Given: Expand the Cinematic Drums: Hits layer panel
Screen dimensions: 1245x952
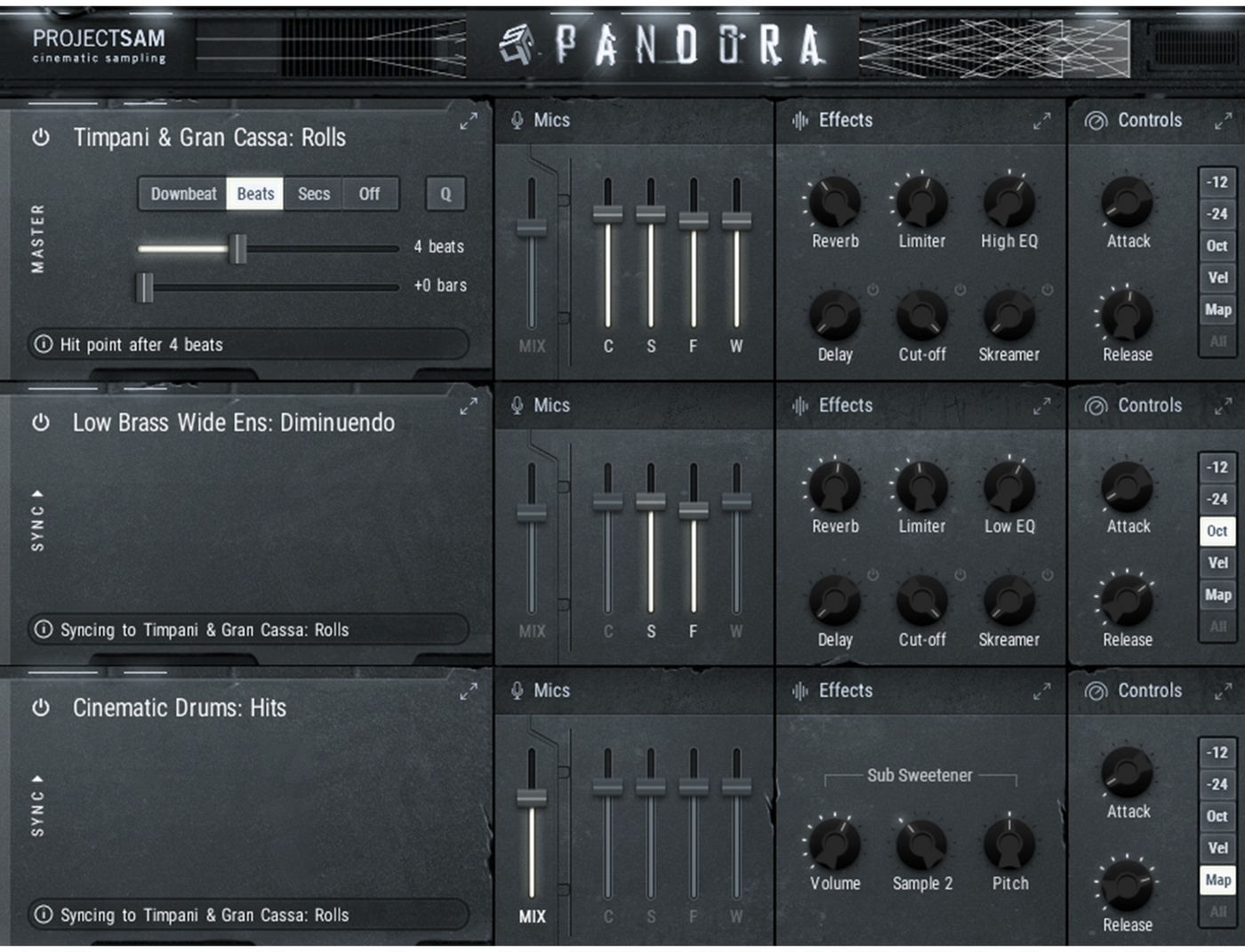Looking at the screenshot, I should 469,692.
